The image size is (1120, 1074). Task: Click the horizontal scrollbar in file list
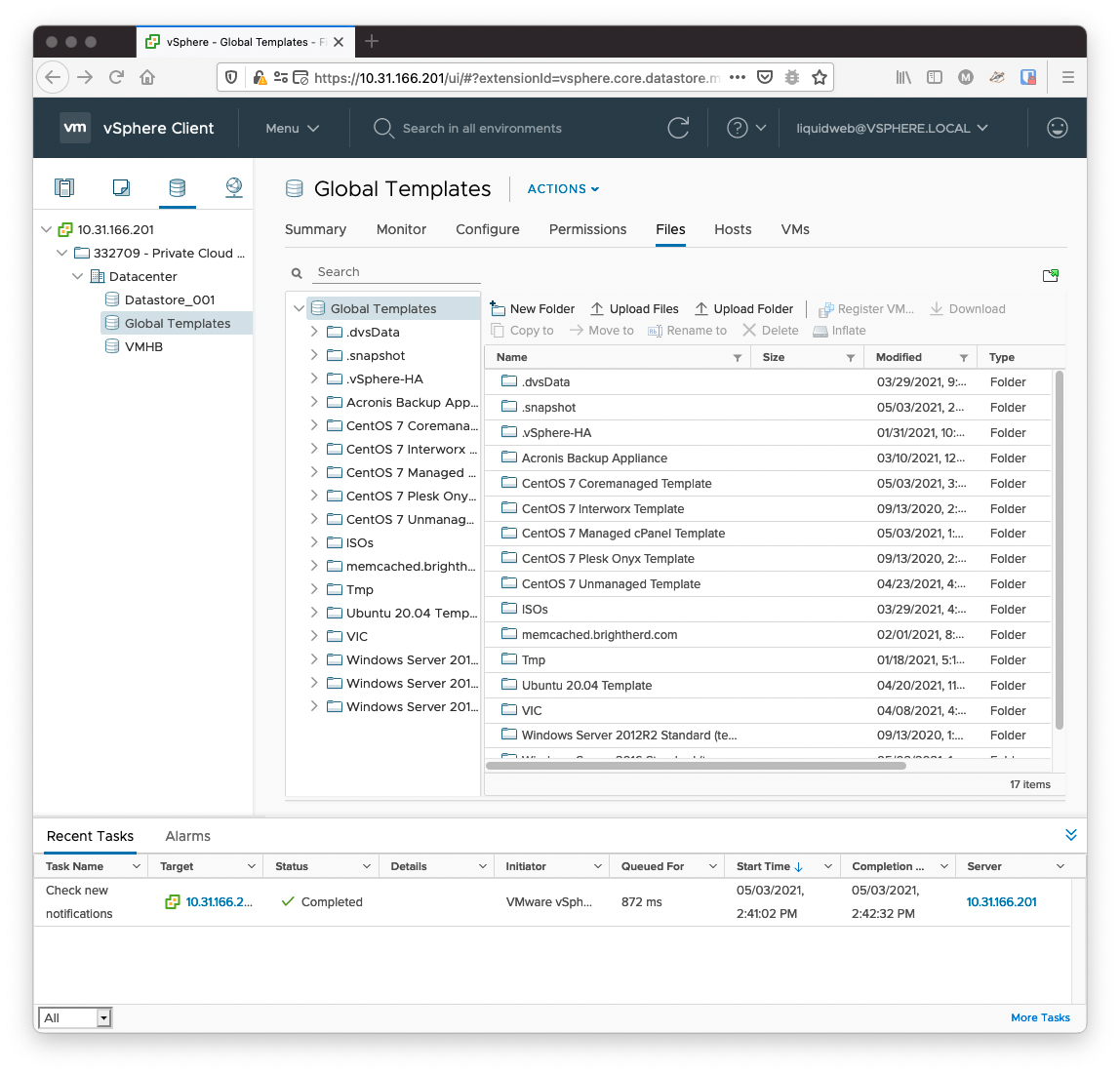pos(696,766)
